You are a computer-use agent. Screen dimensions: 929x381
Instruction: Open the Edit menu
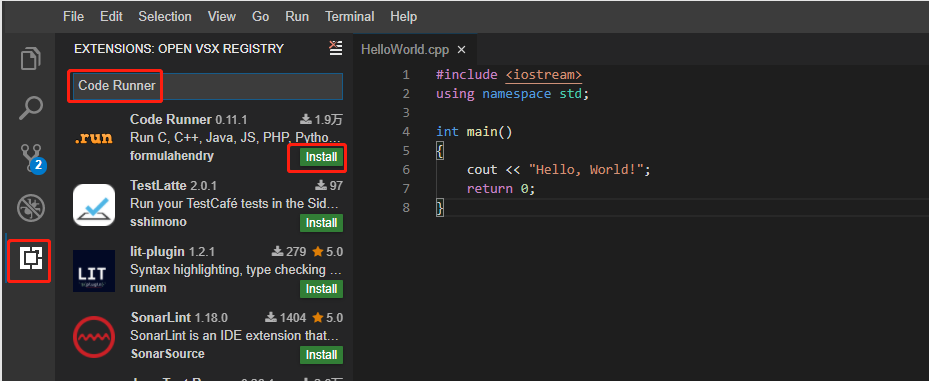[x=111, y=17]
